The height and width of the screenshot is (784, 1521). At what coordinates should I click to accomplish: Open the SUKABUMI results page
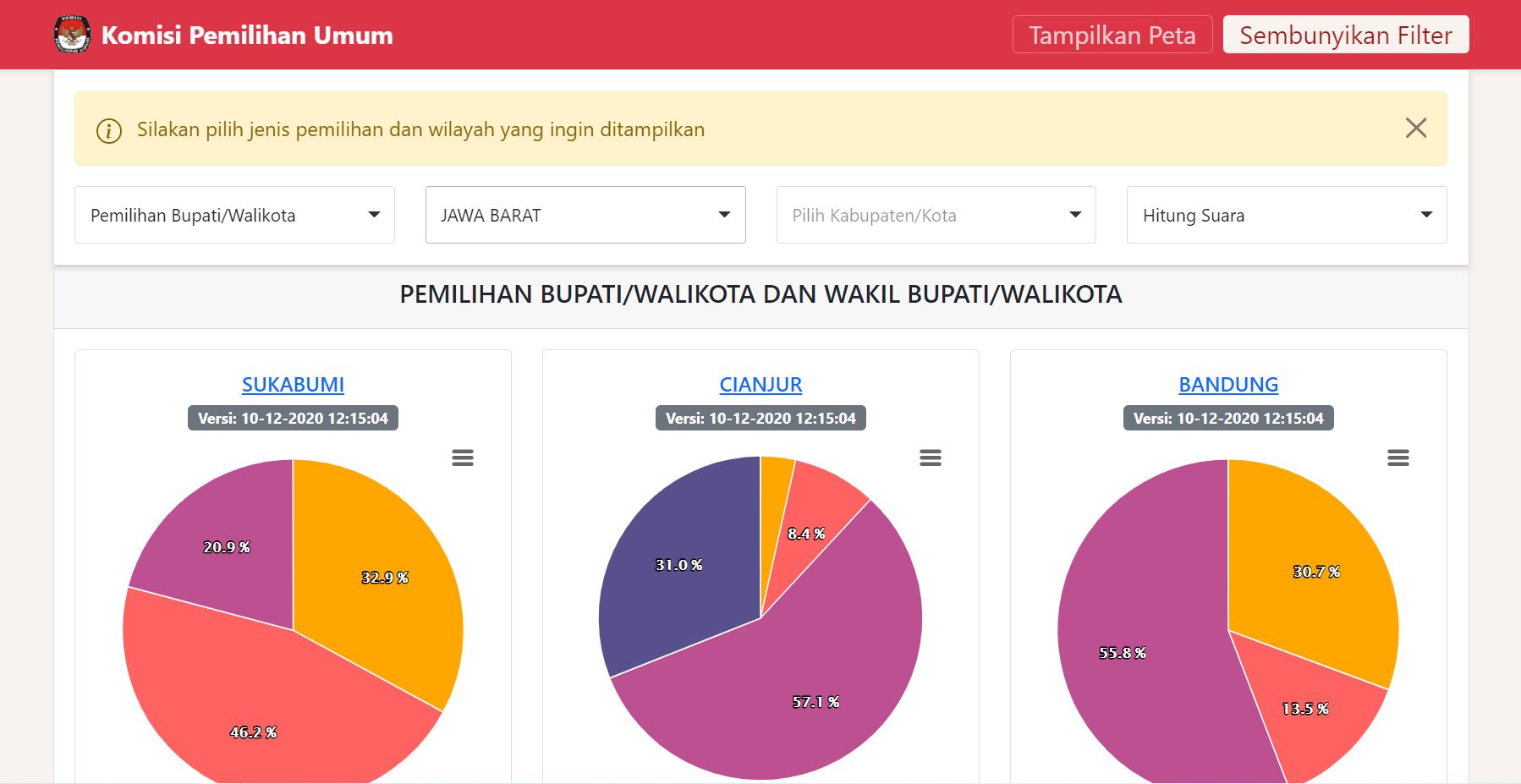click(x=293, y=385)
